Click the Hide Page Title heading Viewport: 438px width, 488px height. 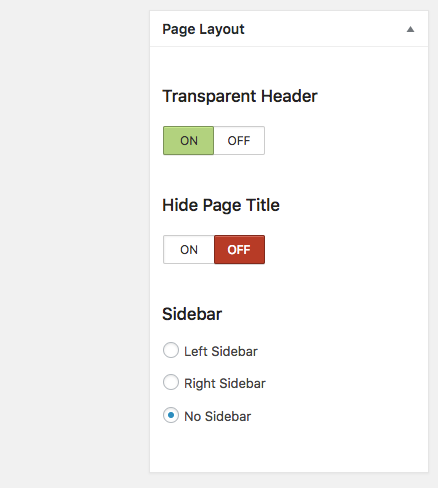pyautogui.click(x=221, y=205)
